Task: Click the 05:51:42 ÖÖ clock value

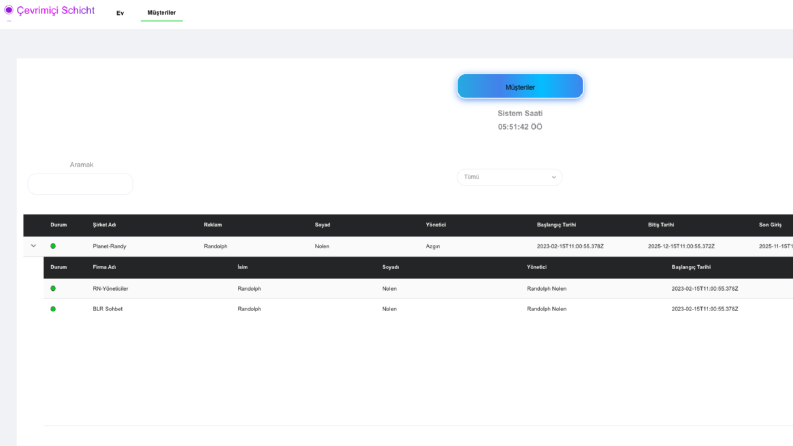Action: (520, 127)
